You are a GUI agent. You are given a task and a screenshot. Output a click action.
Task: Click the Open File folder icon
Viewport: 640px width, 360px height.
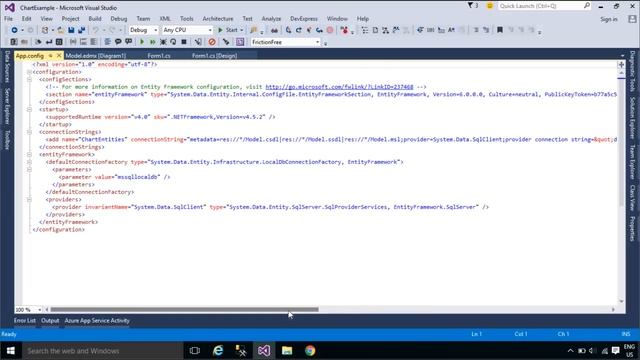tap(60, 30)
